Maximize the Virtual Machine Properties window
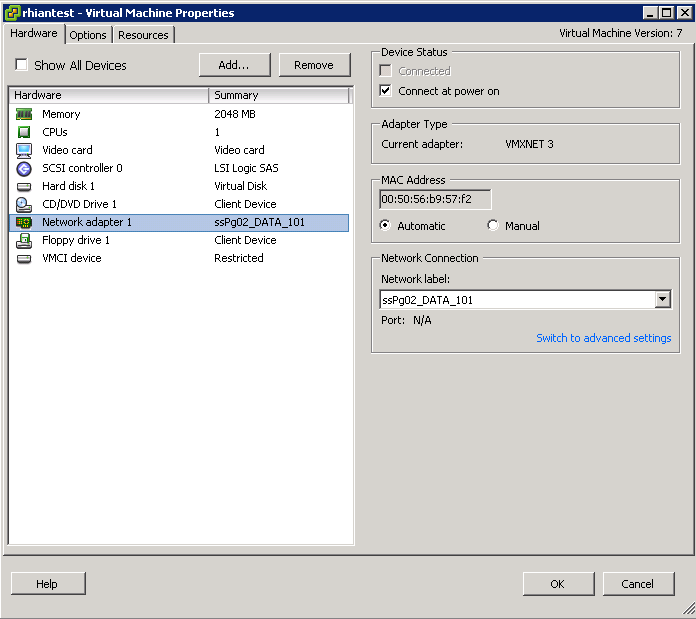The width and height of the screenshot is (696, 619). pos(667,12)
